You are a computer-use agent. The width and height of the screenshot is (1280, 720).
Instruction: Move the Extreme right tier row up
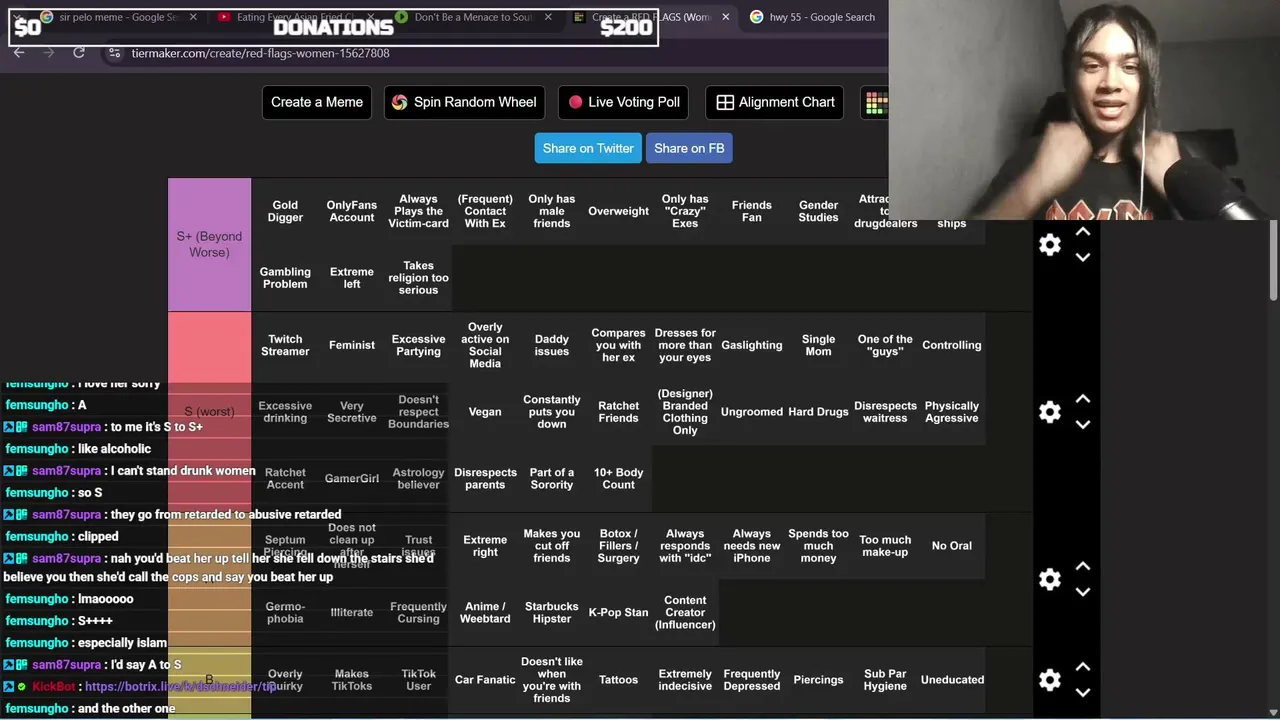pos(1083,566)
